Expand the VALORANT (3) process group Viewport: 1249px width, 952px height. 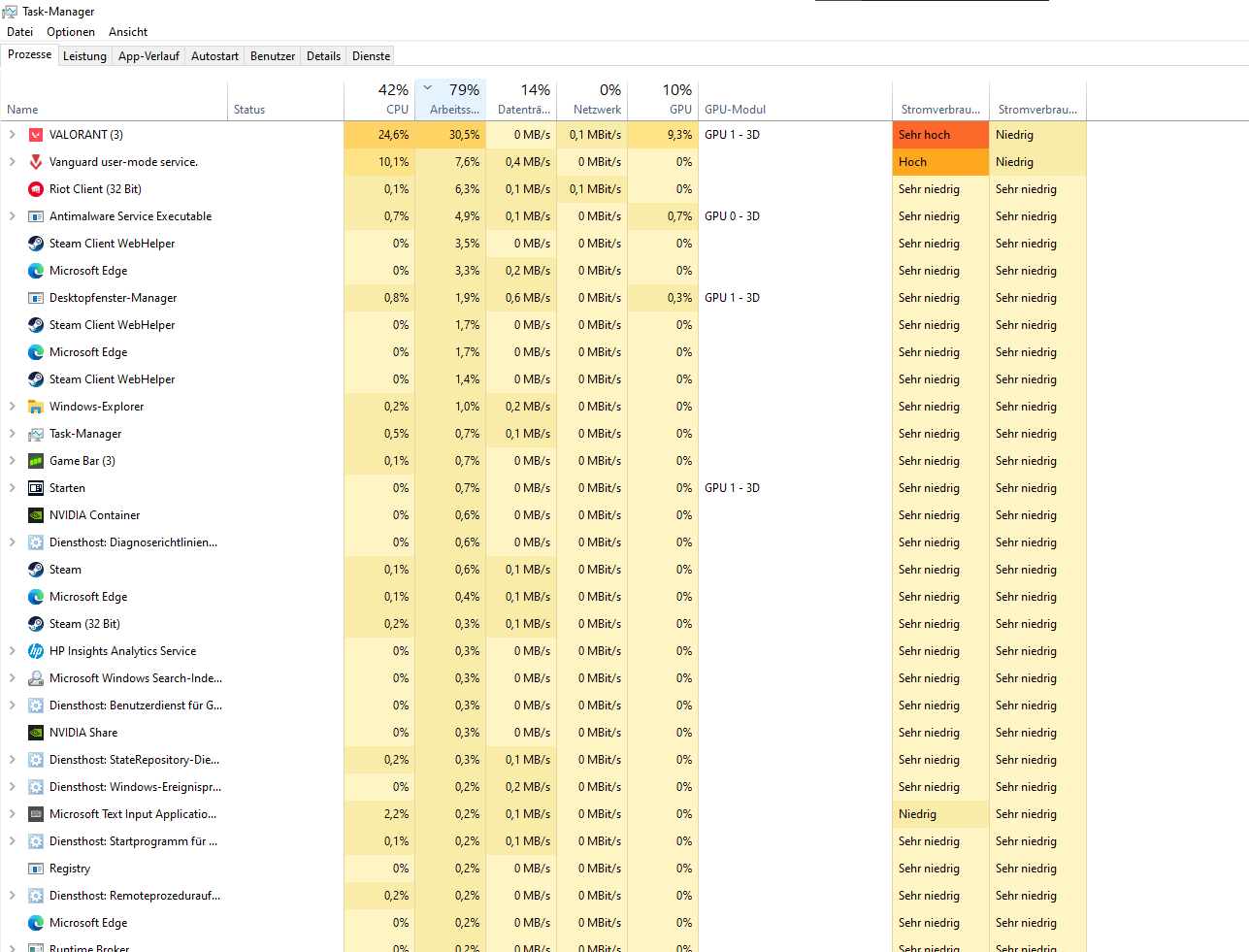(13, 135)
